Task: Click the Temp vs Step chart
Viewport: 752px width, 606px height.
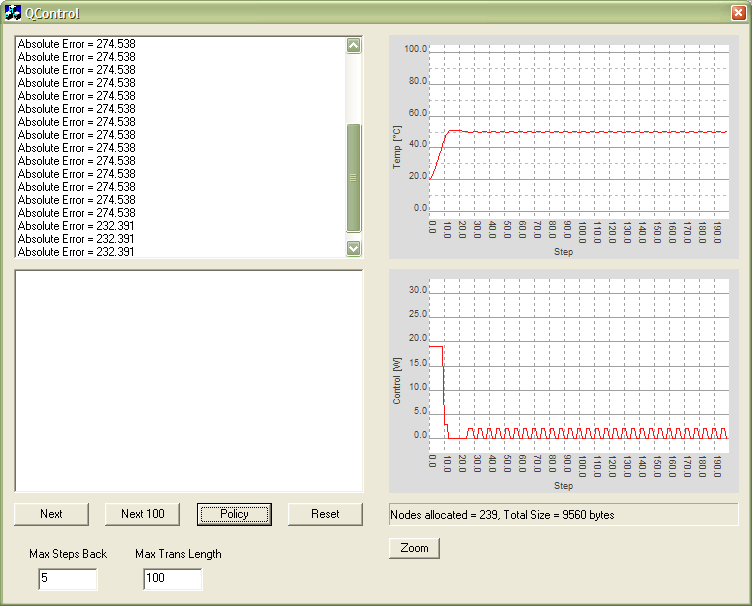Action: [564, 147]
